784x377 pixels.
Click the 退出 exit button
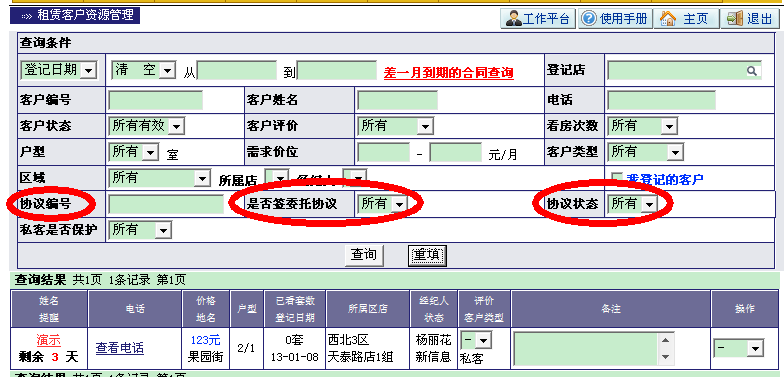click(750, 19)
